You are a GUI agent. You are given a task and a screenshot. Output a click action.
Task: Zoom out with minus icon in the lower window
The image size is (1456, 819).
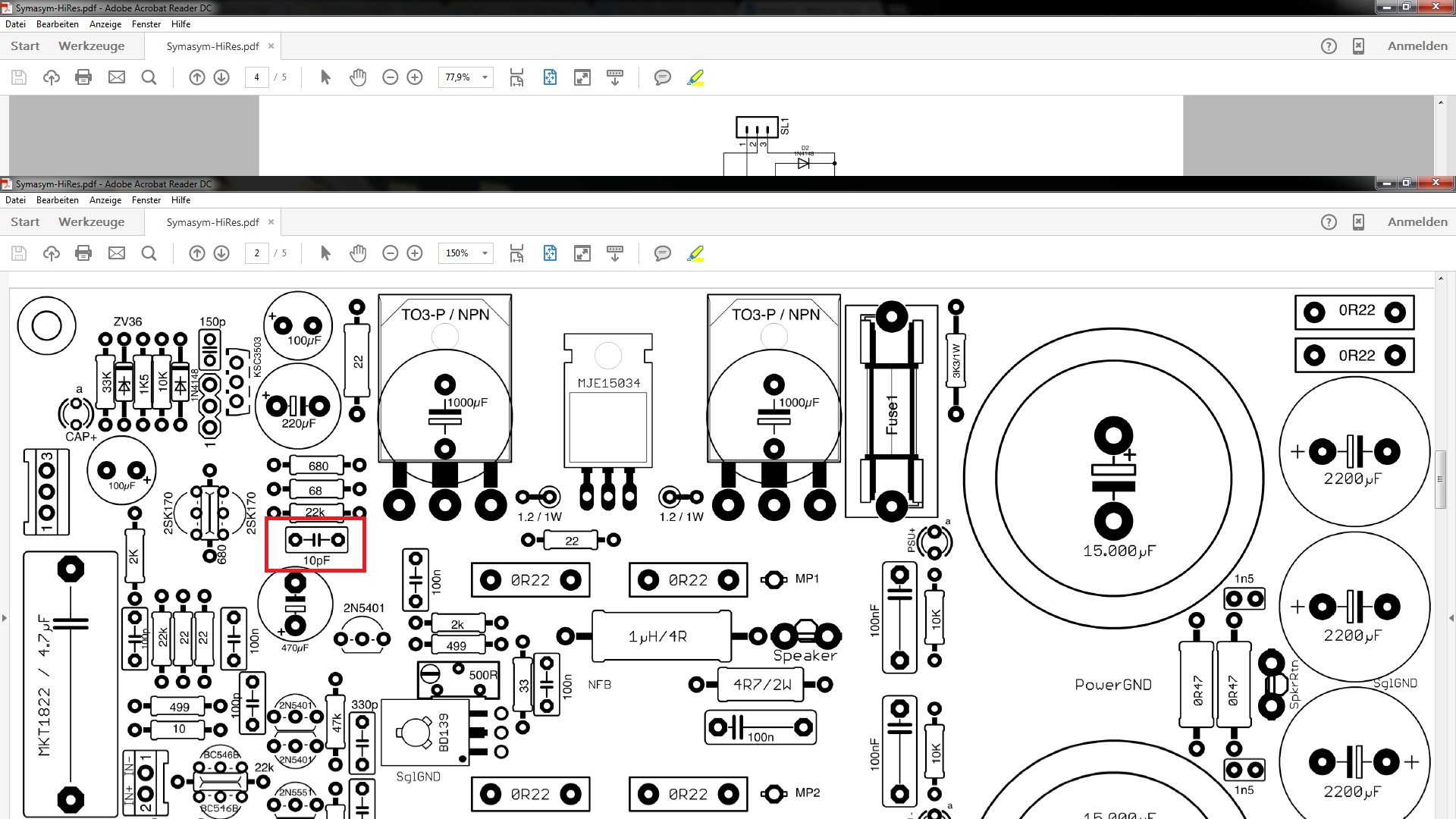coord(391,253)
